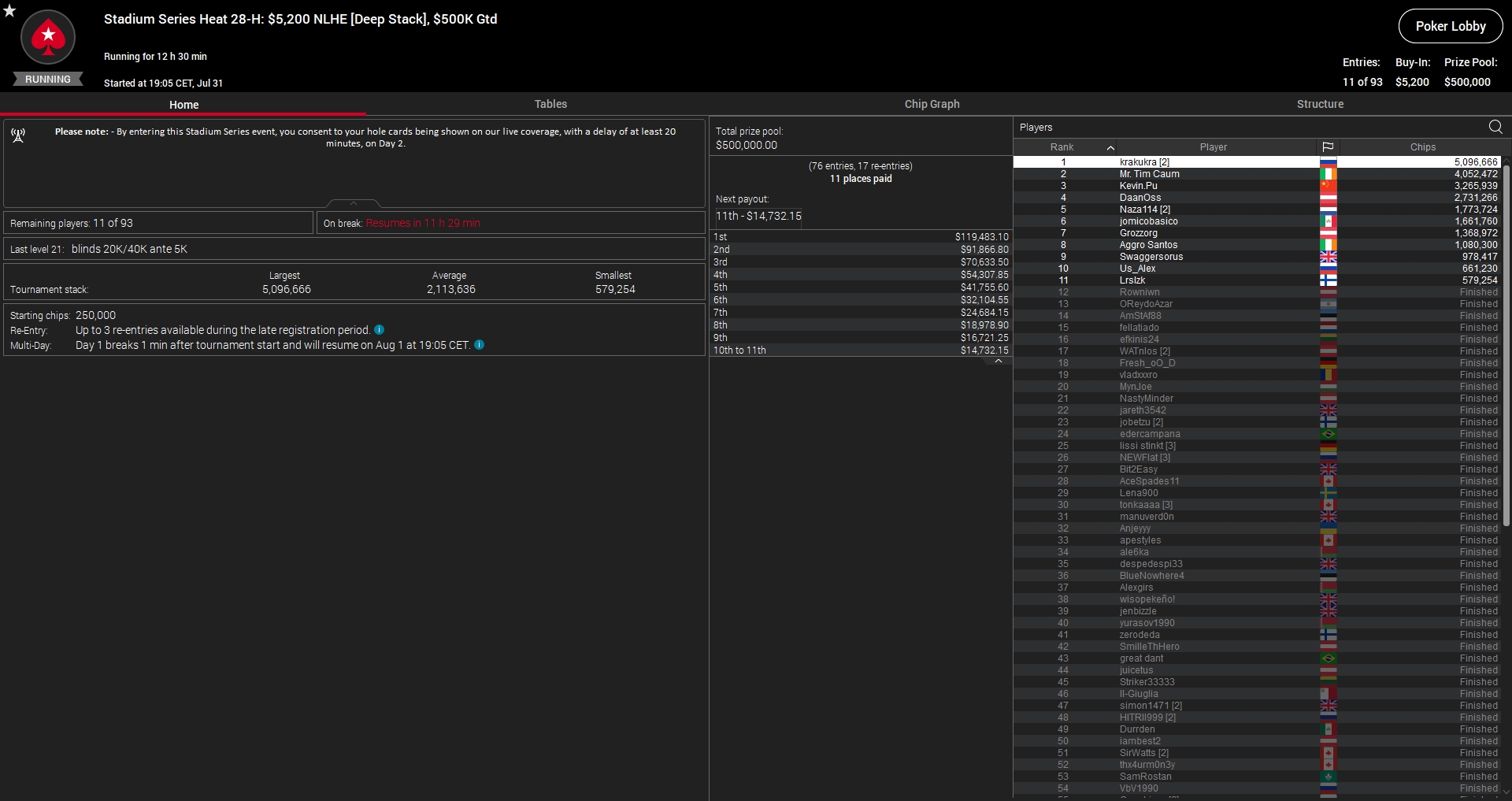This screenshot has height=801, width=1512.
Task: Click the scrollbar down arrow in players list
Action: [1506, 792]
